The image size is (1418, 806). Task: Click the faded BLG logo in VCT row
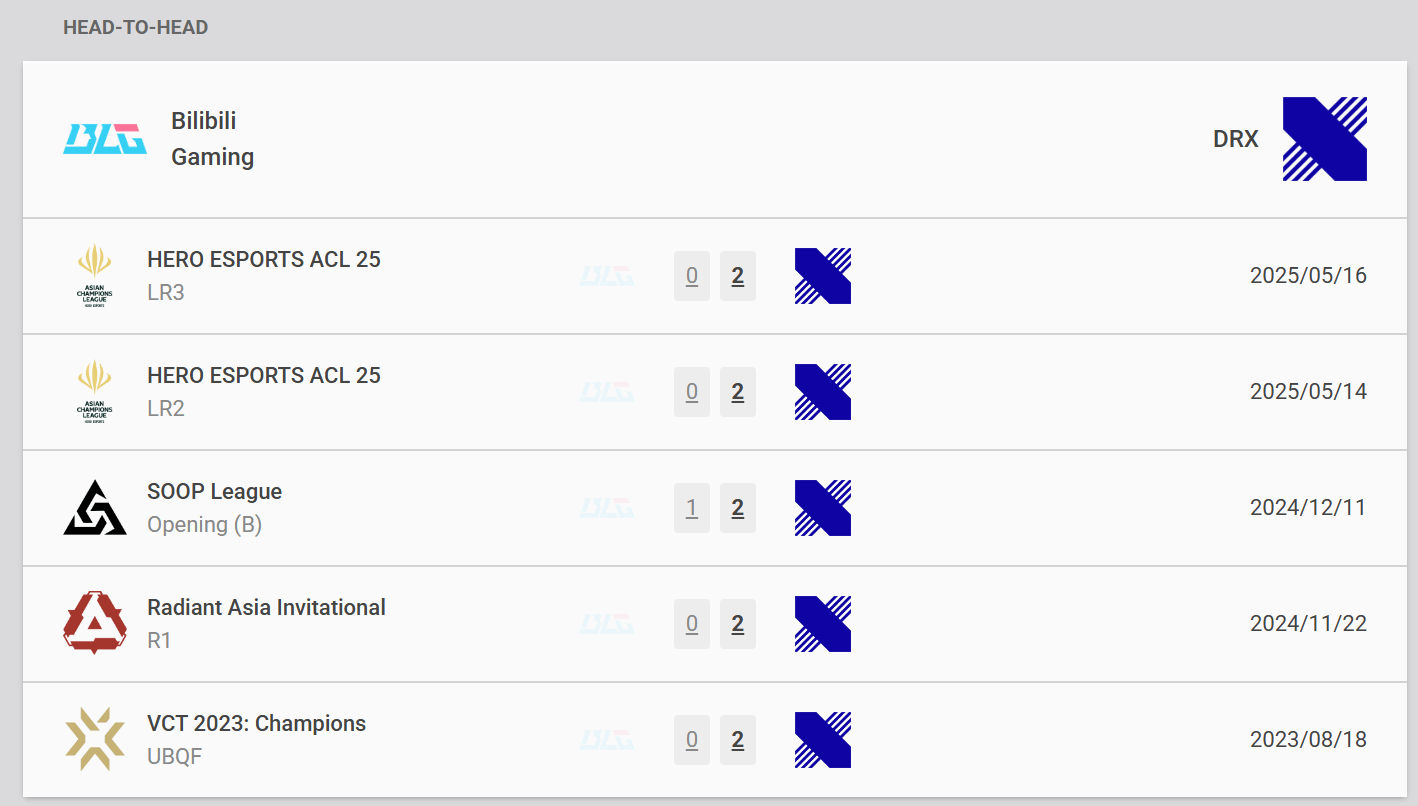click(607, 740)
